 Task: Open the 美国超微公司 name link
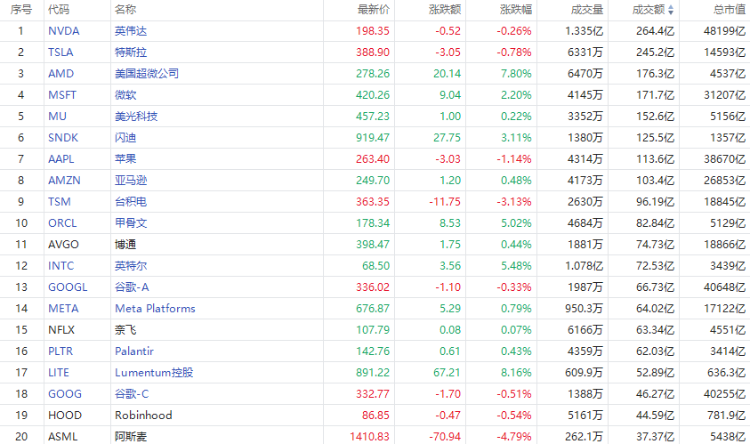(x=147, y=74)
